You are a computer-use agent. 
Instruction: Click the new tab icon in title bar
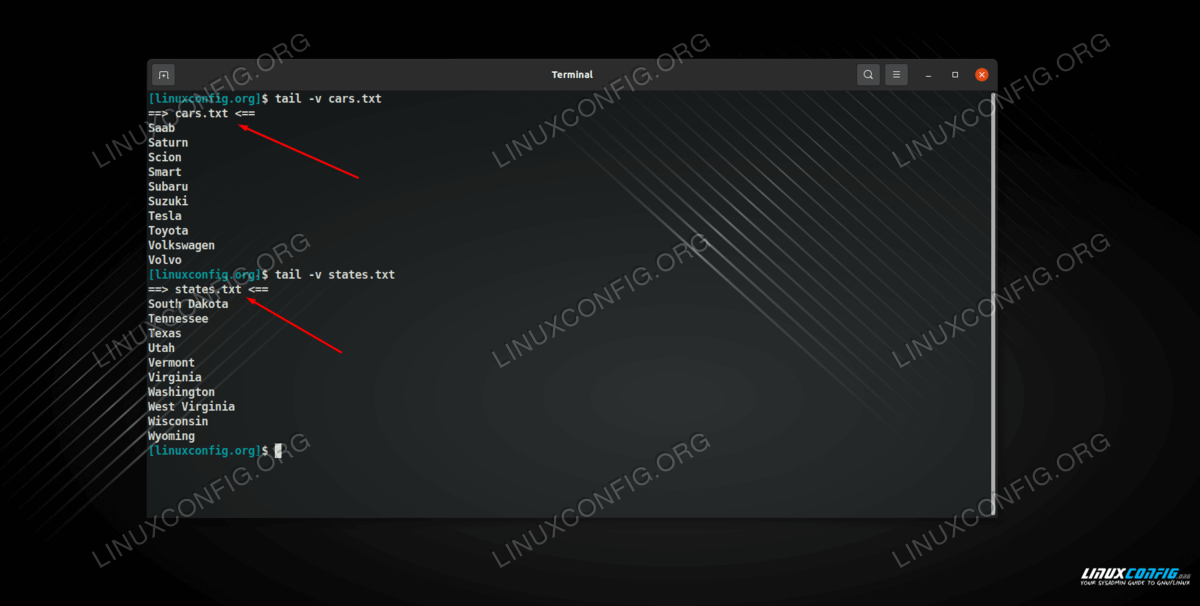[164, 75]
